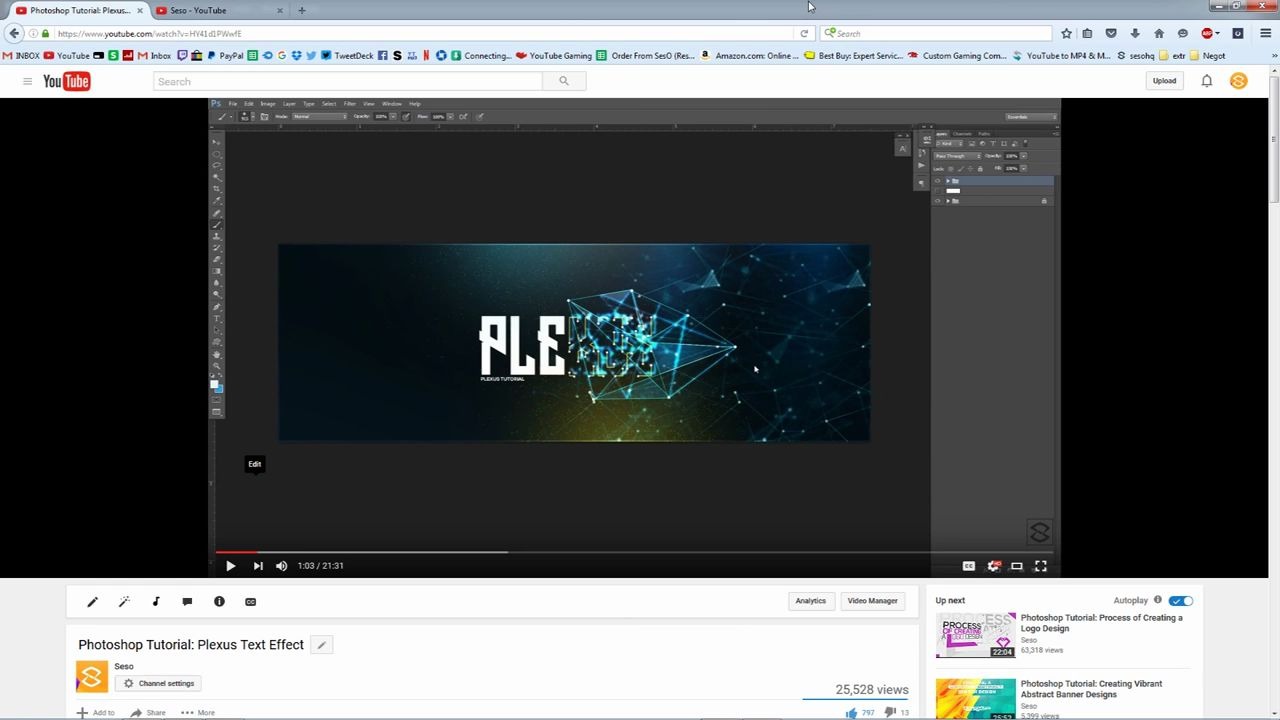Screen dimensions: 1280x720
Task: Disable the Autoplay toggle
Action: tap(1180, 600)
